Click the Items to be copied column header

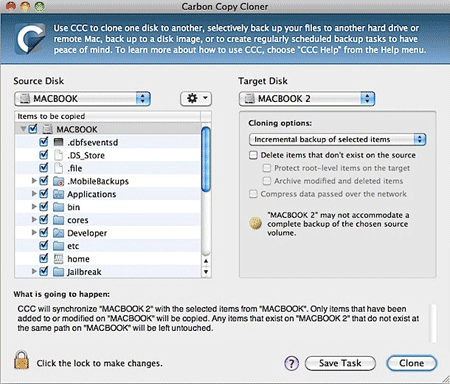pos(108,116)
